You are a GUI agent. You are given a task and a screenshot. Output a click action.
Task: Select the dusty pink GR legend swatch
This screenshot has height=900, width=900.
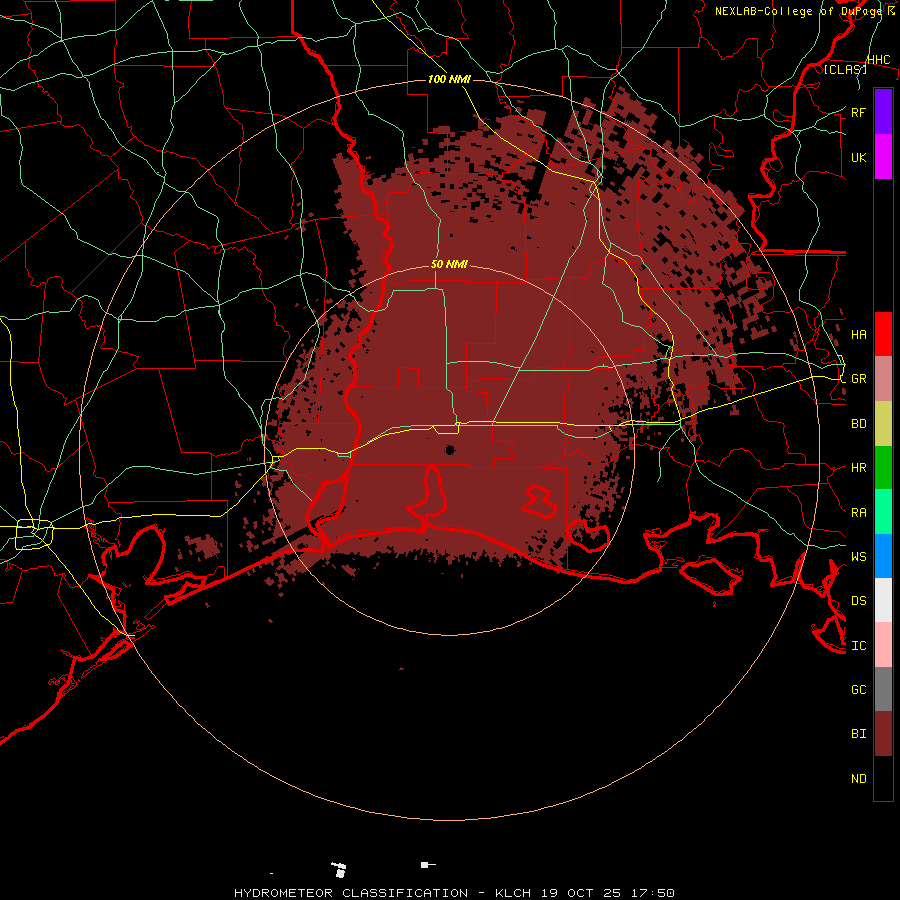pos(883,379)
